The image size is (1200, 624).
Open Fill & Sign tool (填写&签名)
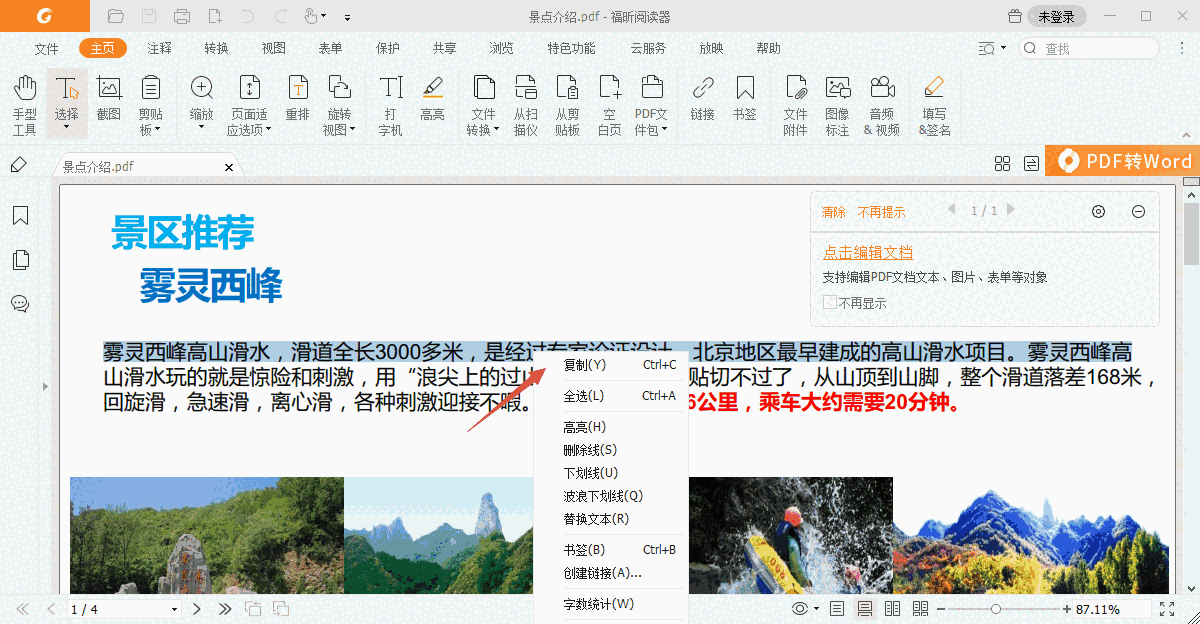(x=933, y=104)
